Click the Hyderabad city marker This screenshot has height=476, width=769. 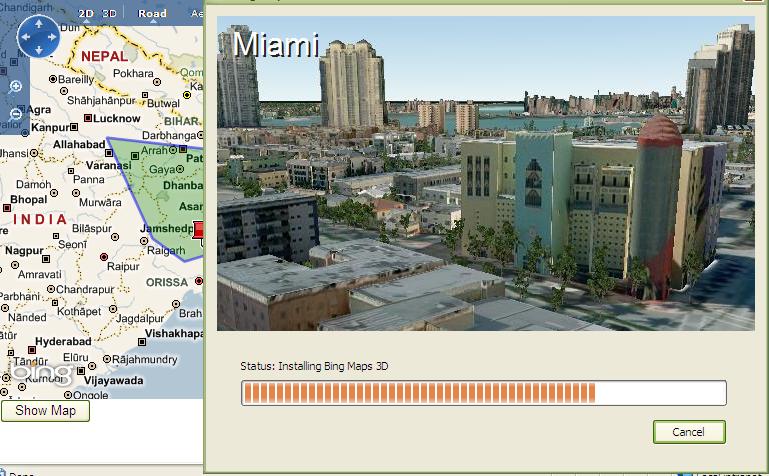[x=32, y=350]
